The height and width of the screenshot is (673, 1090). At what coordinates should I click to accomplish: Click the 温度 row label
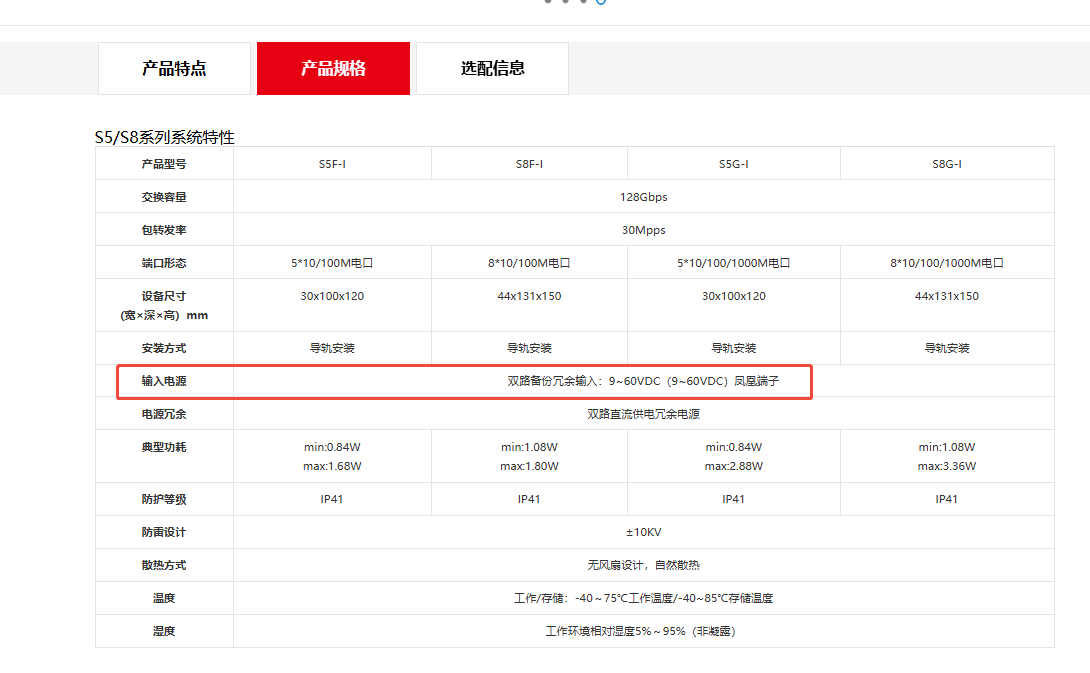tap(164, 599)
